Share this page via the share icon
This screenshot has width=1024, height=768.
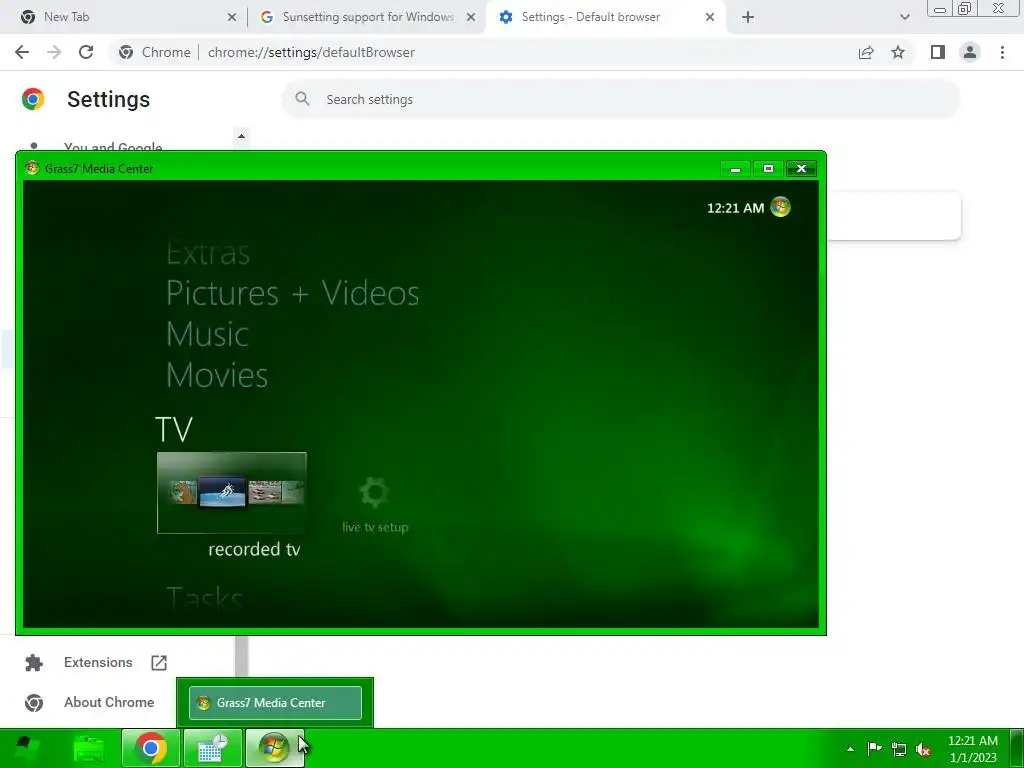pyautogui.click(x=866, y=52)
